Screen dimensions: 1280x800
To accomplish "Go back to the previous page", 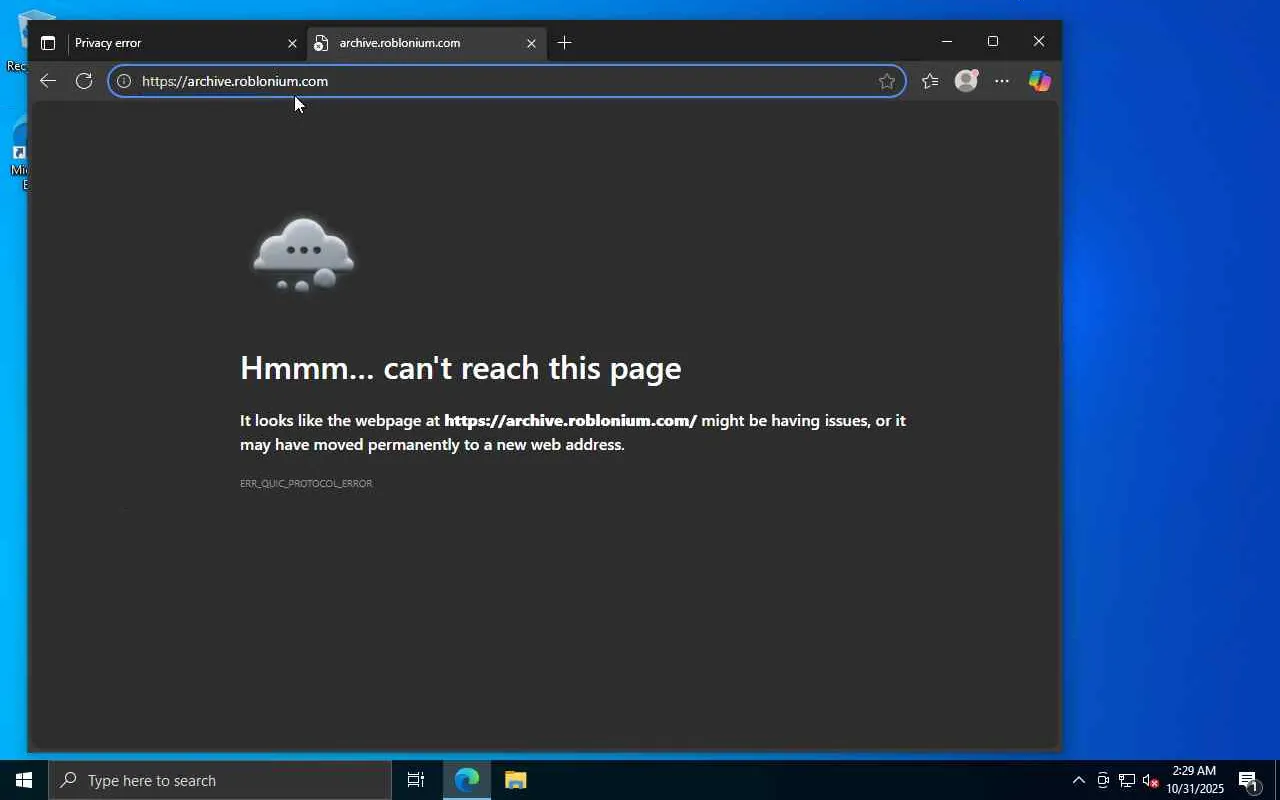I will pyautogui.click(x=48, y=81).
